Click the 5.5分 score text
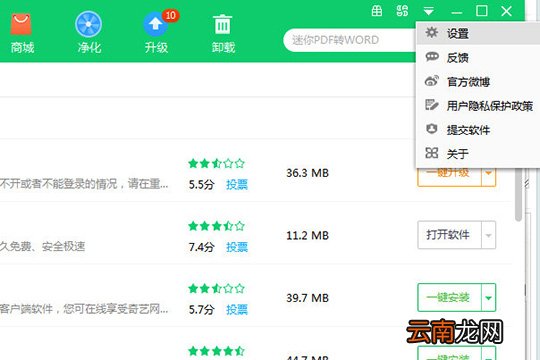The width and height of the screenshot is (540, 360). click(x=201, y=185)
